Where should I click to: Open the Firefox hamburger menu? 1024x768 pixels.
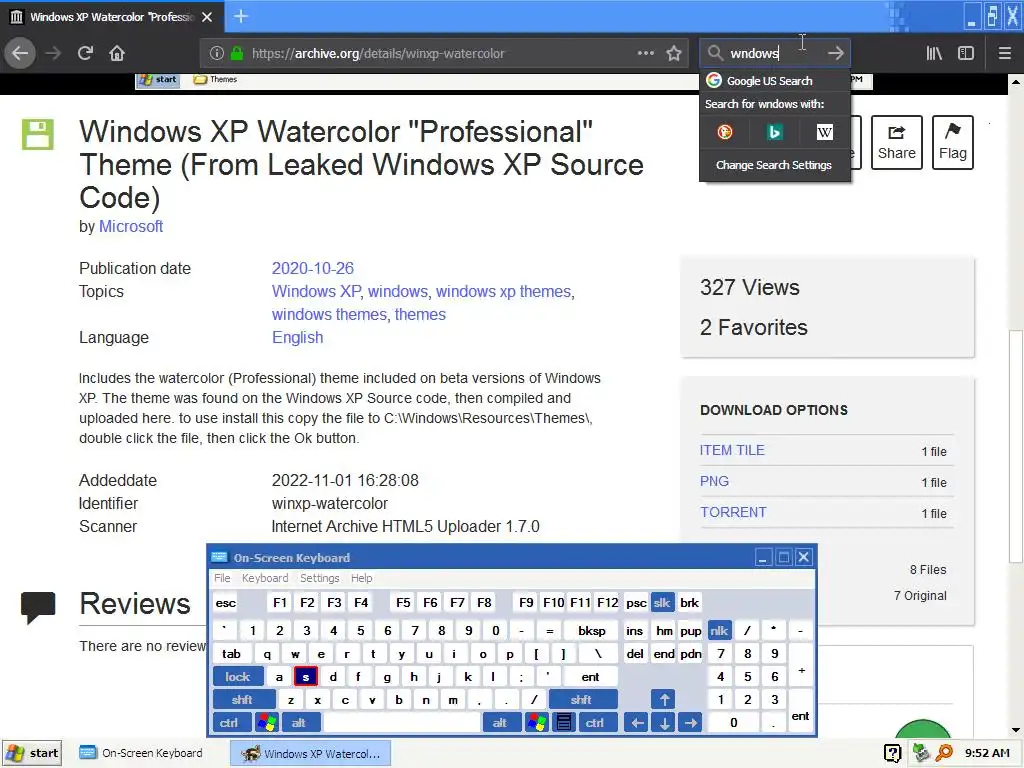[x=1004, y=54]
